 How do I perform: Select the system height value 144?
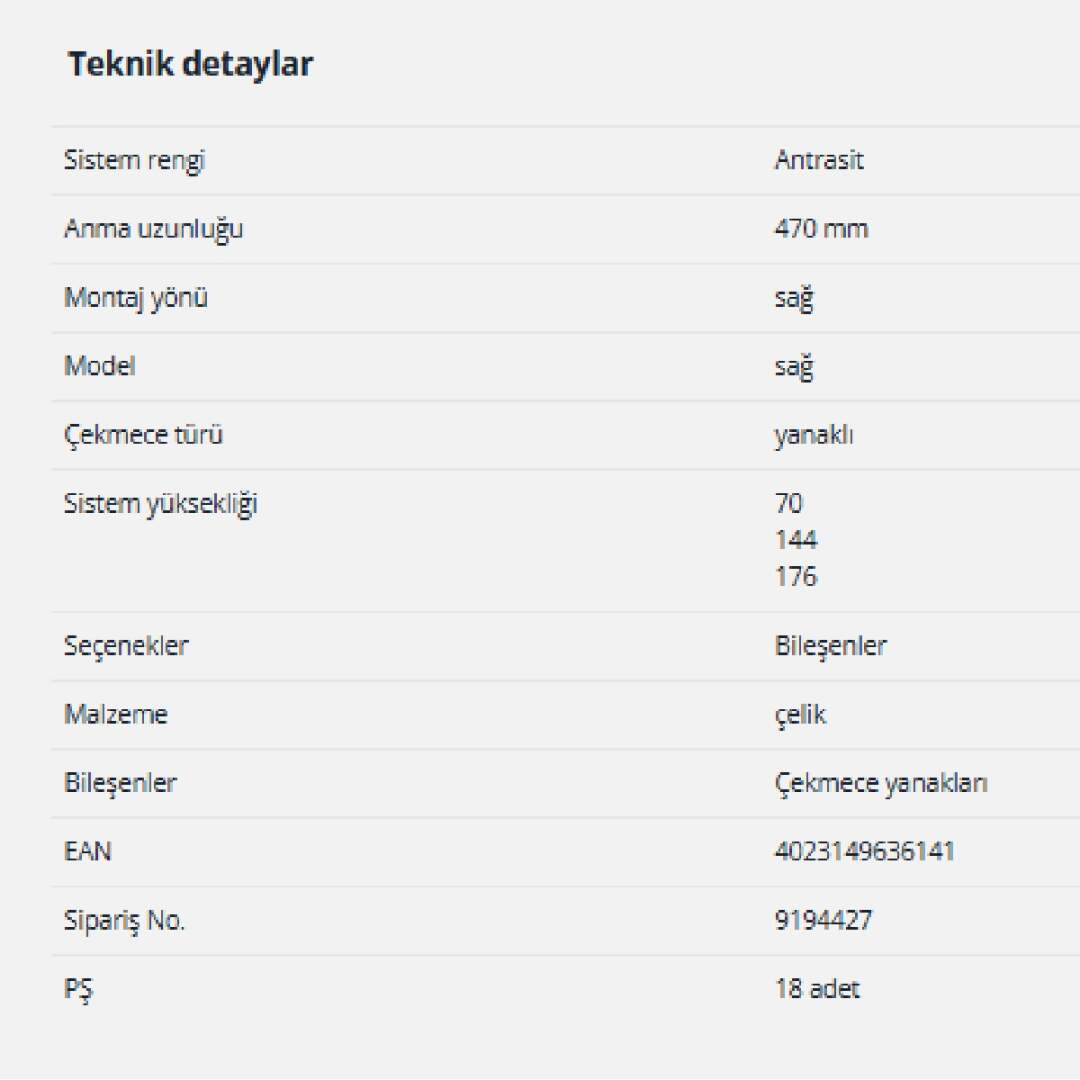[795, 540]
